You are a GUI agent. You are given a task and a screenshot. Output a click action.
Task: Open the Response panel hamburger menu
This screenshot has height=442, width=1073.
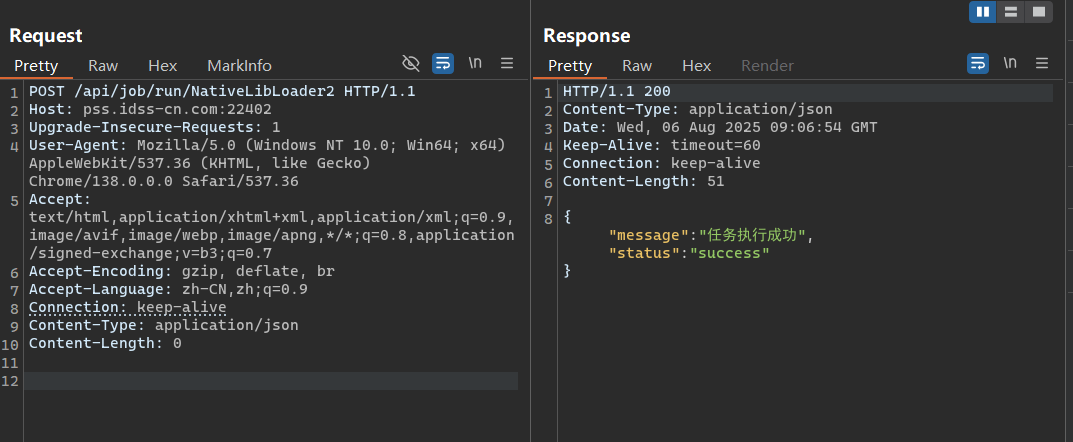tap(1042, 64)
